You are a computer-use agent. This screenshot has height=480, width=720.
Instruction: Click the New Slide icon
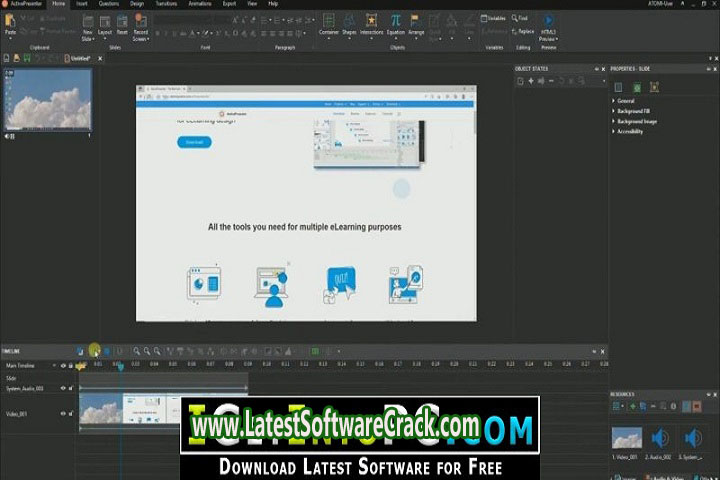(x=88, y=24)
